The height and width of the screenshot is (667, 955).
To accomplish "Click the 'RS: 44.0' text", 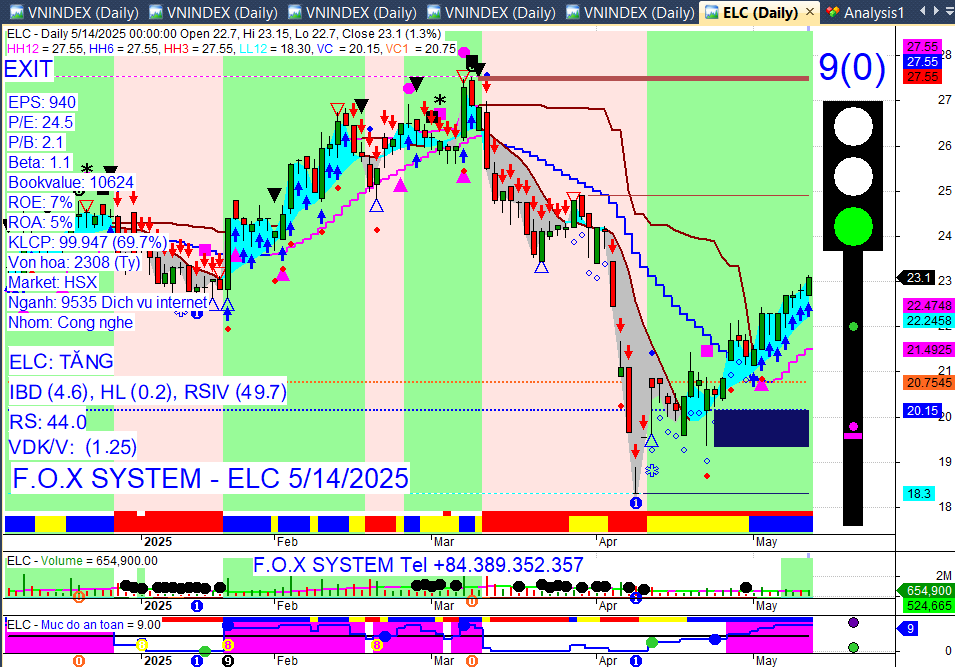I will (x=48, y=422).
